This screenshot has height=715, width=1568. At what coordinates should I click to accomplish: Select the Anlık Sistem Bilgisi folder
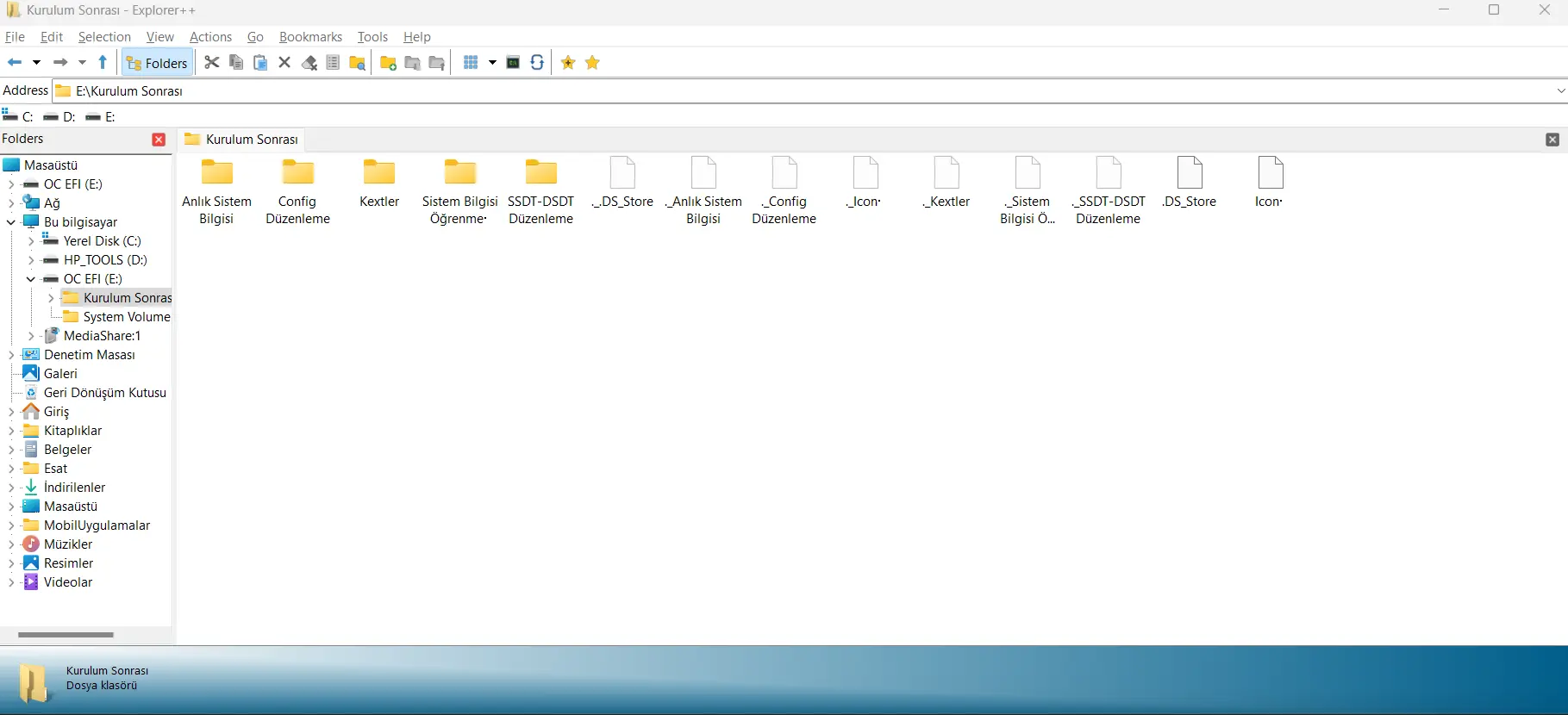(216, 191)
